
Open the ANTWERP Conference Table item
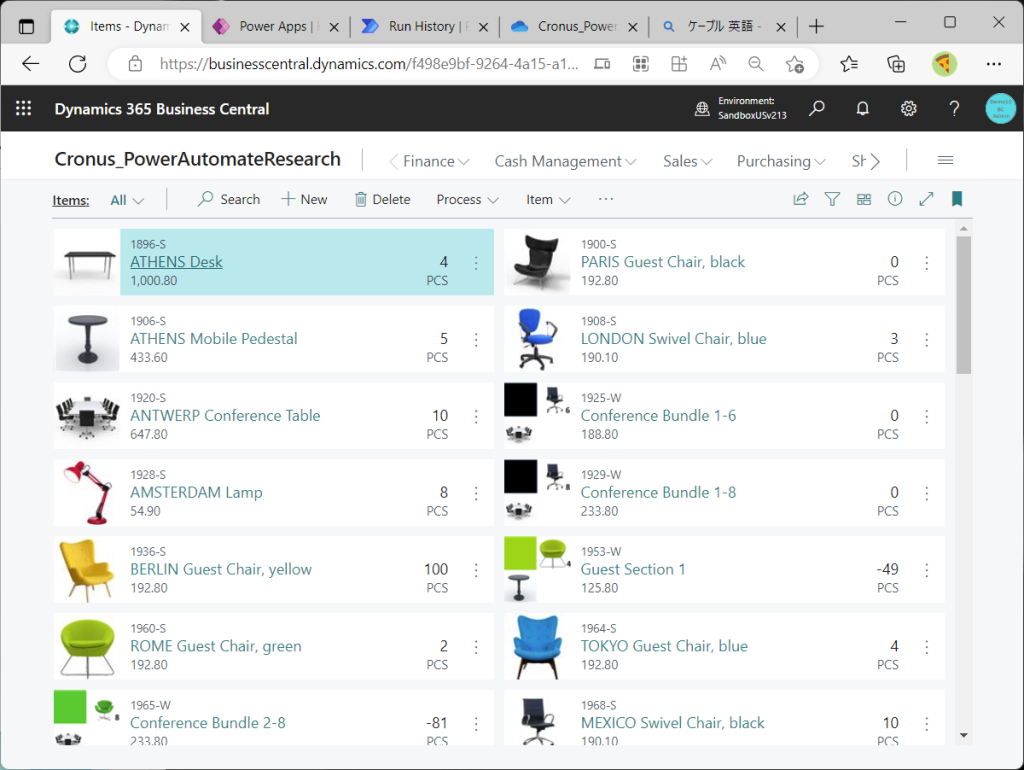(225, 416)
